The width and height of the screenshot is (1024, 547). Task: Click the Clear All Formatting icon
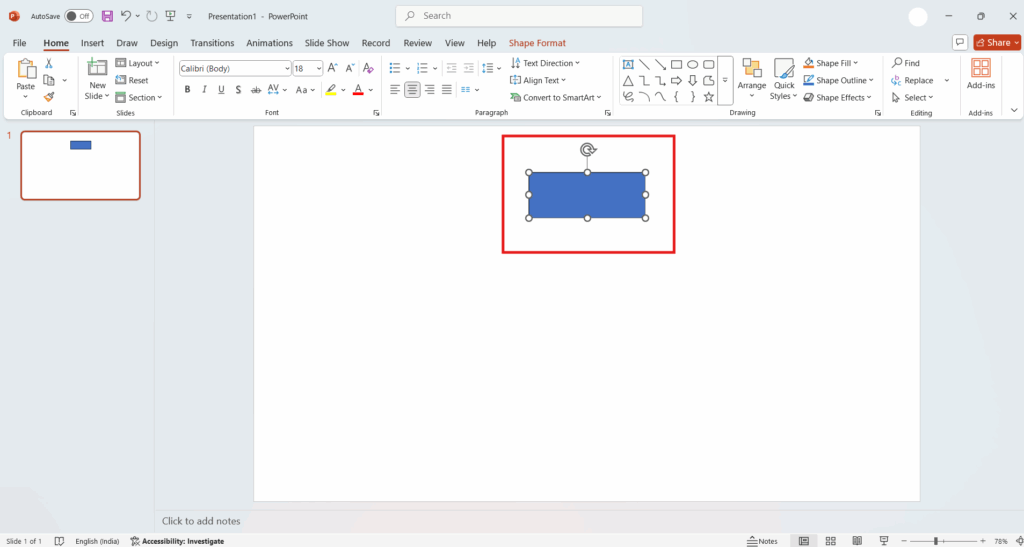coord(368,68)
